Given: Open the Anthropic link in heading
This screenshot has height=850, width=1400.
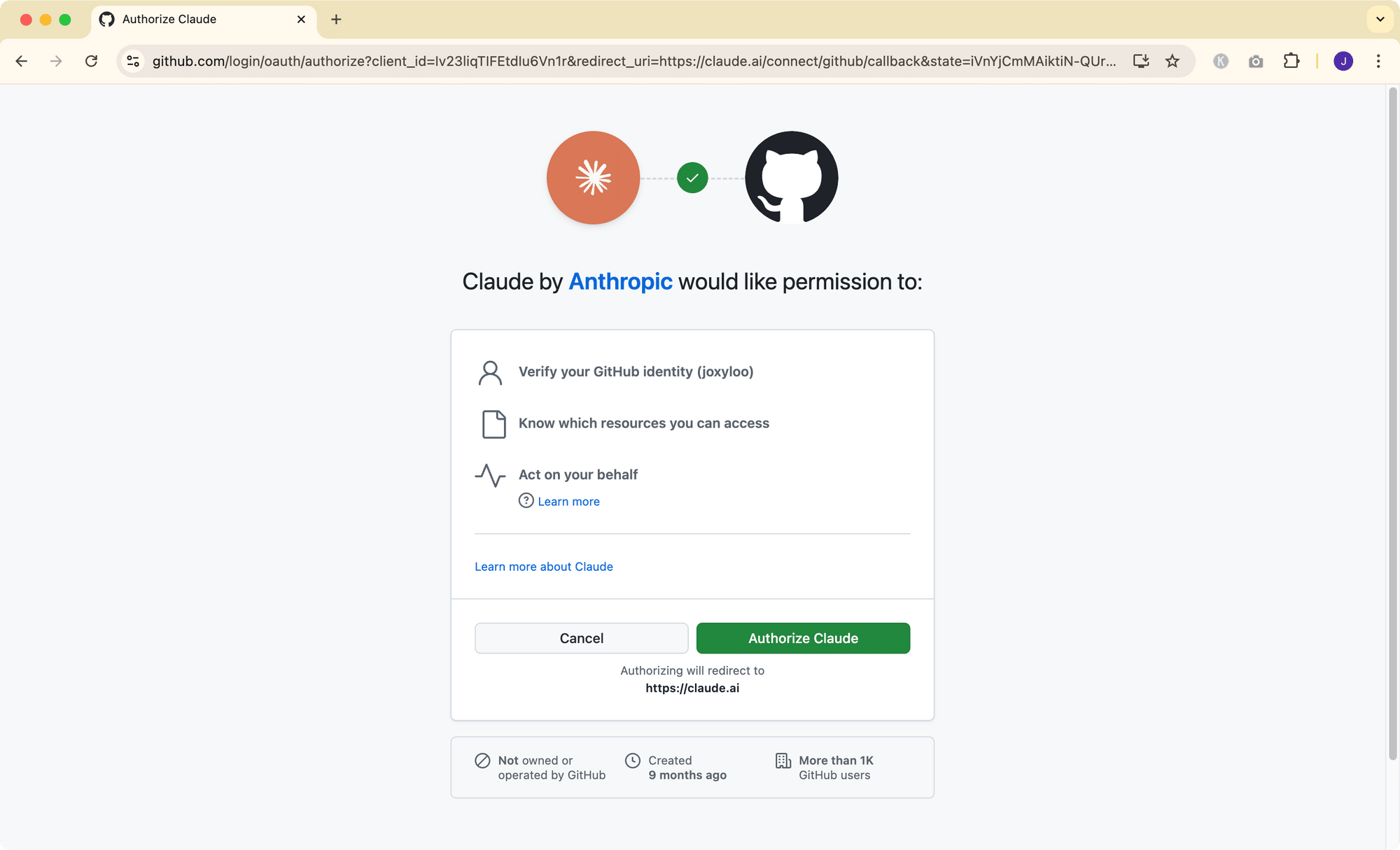Looking at the screenshot, I should coord(620,281).
